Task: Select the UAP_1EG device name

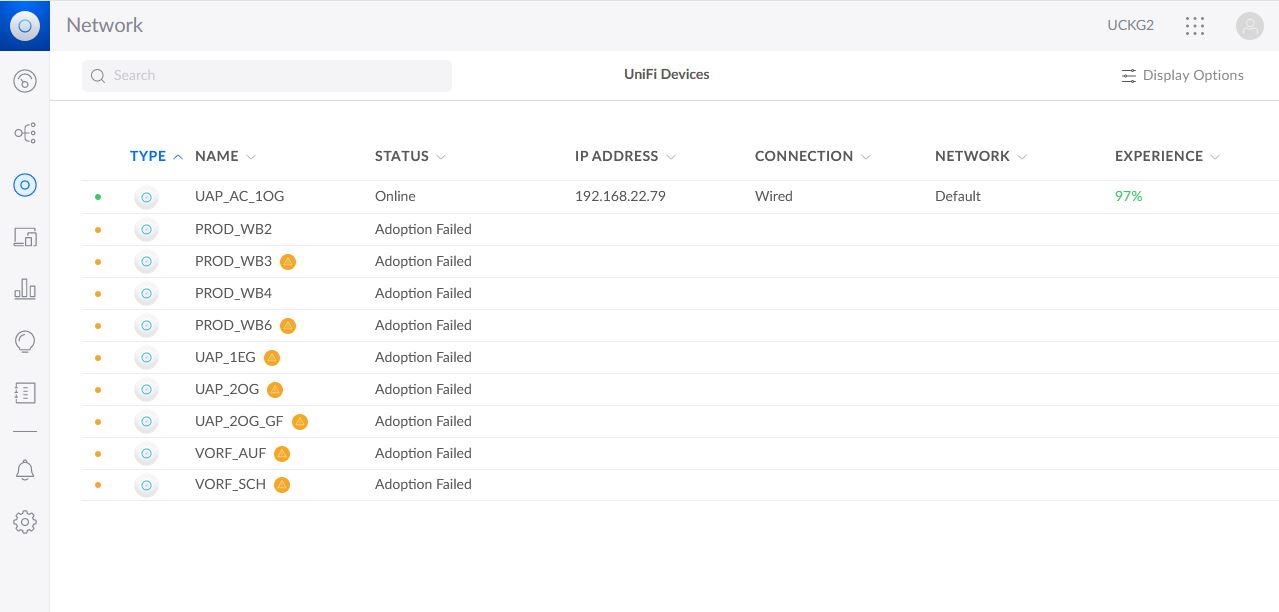Action: coord(225,357)
